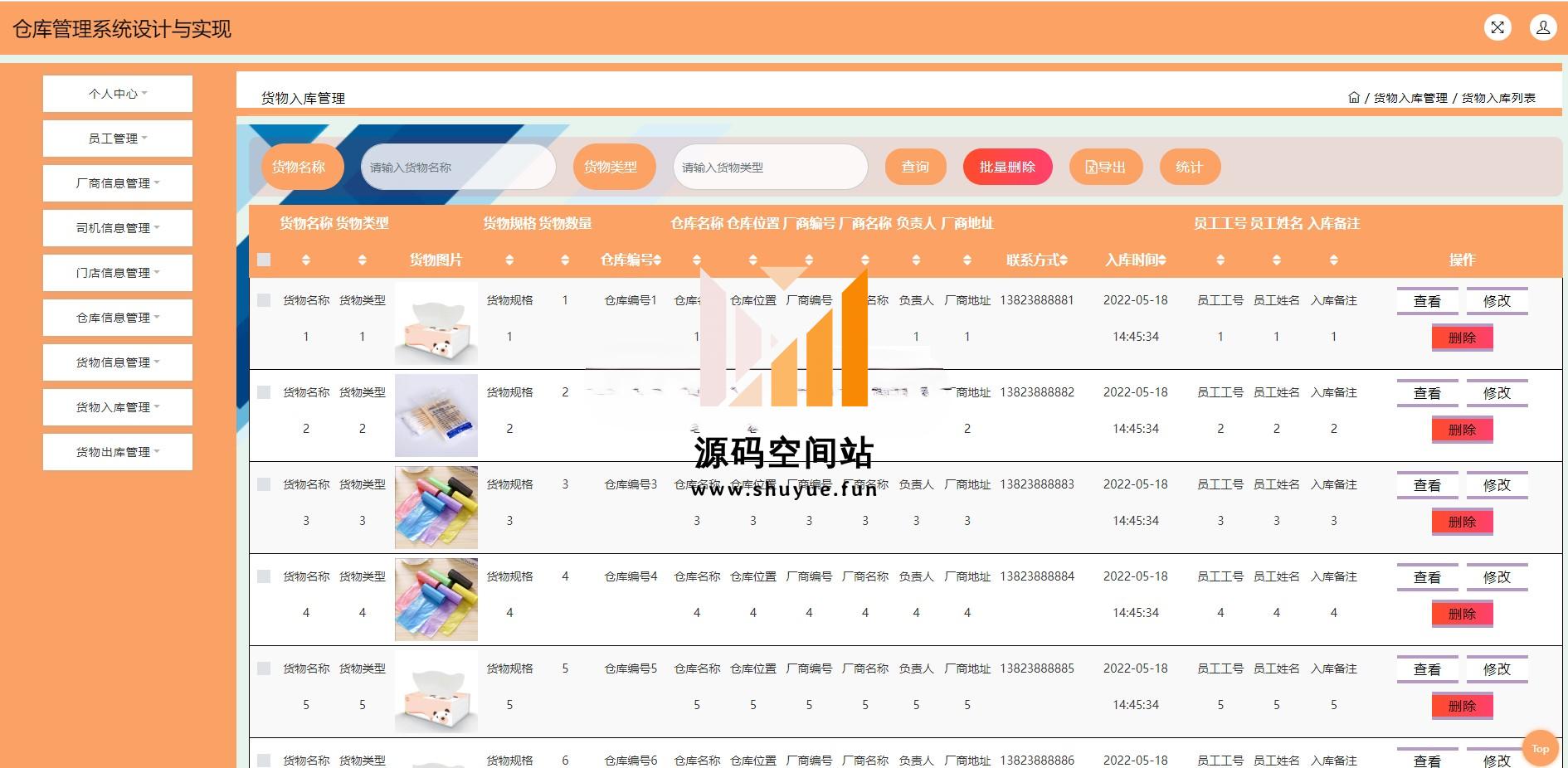The height and width of the screenshot is (768, 1568).
Task: Click the 13823888884 phone cell
Action: click(x=1037, y=576)
